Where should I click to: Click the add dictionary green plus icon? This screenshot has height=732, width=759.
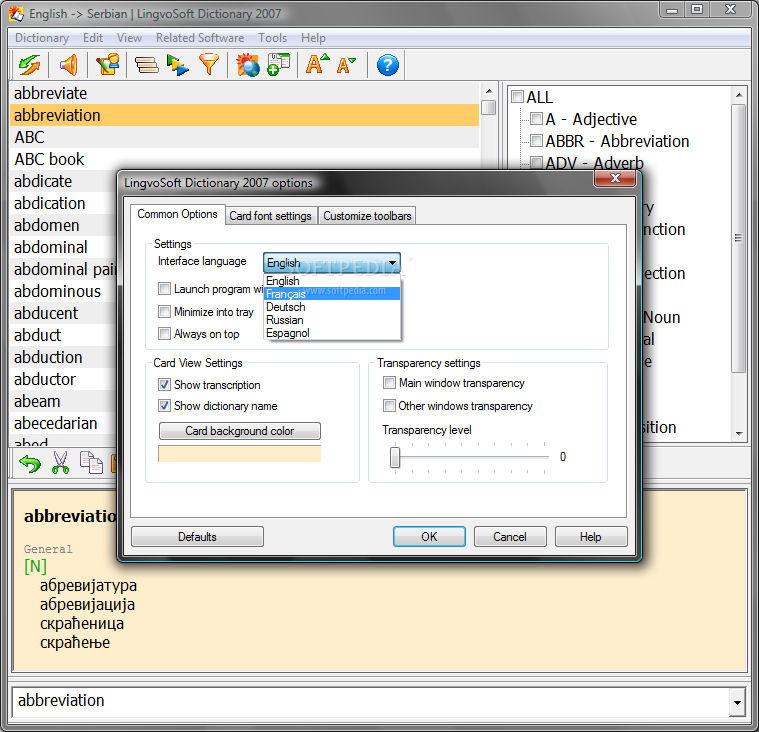(x=278, y=64)
